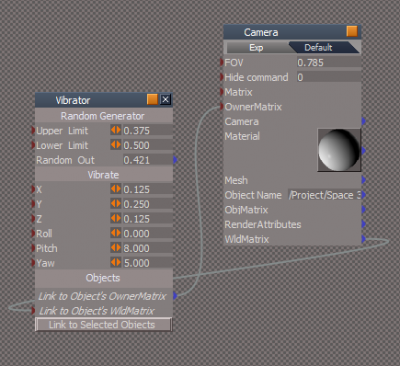The image size is (400, 366).
Task: Click the Mesh blue output connector
Action: [364, 180]
